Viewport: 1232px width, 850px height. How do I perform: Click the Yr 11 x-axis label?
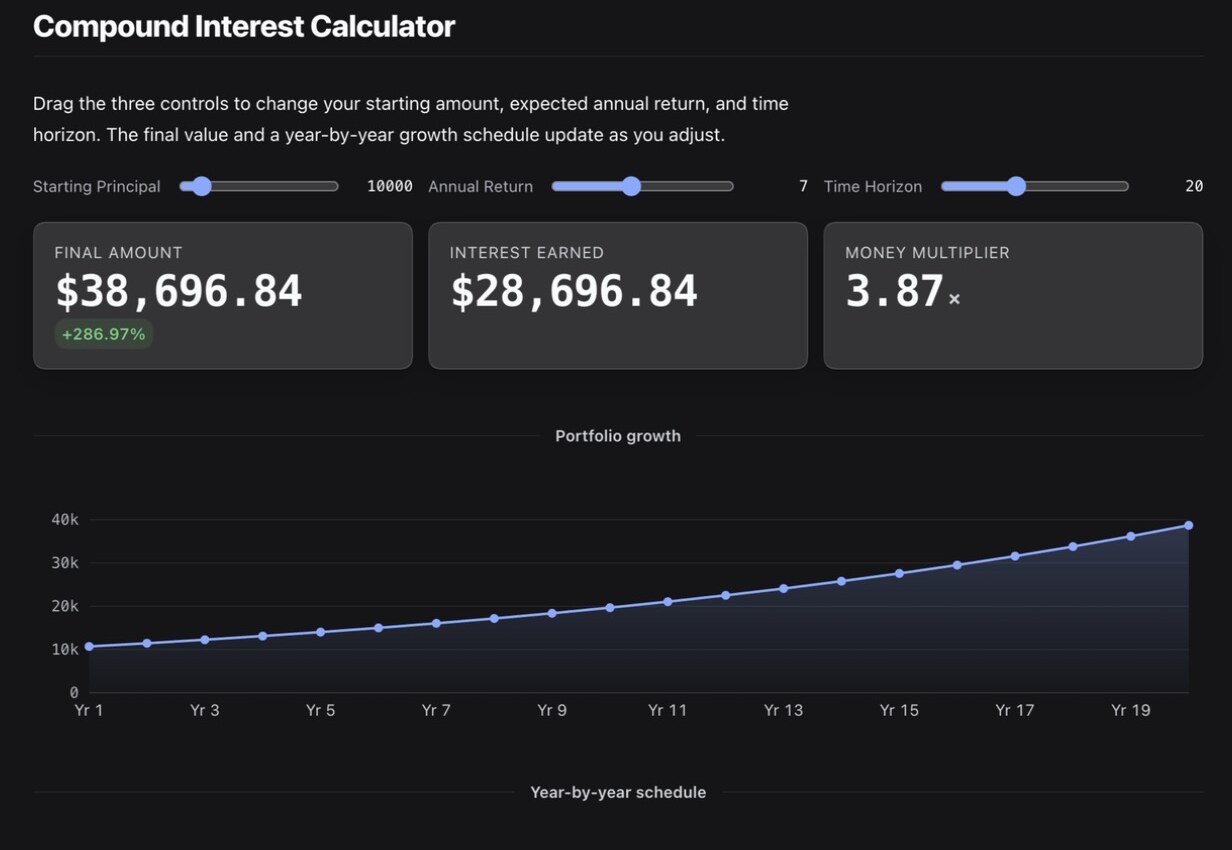(x=668, y=710)
